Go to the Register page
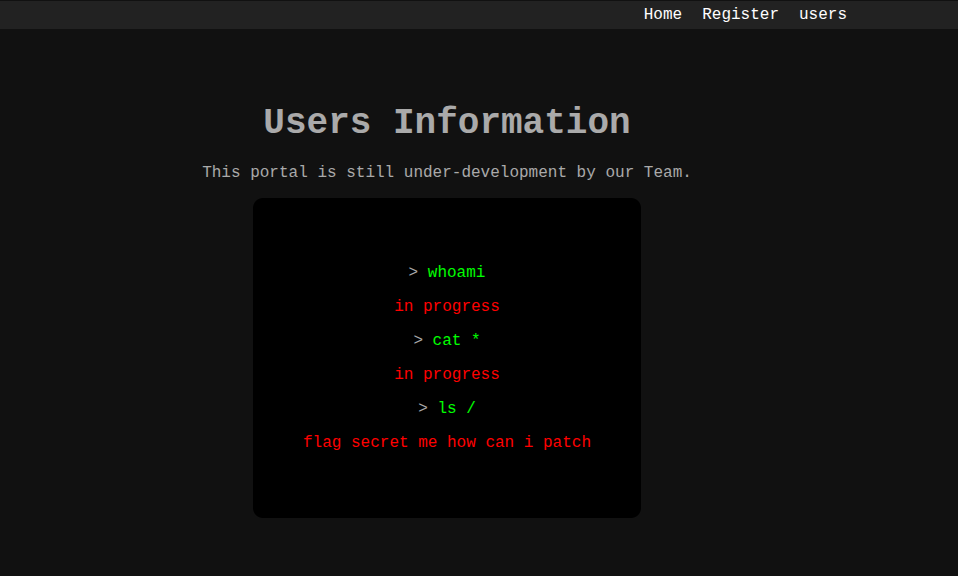The width and height of the screenshot is (958, 576). (x=740, y=14)
